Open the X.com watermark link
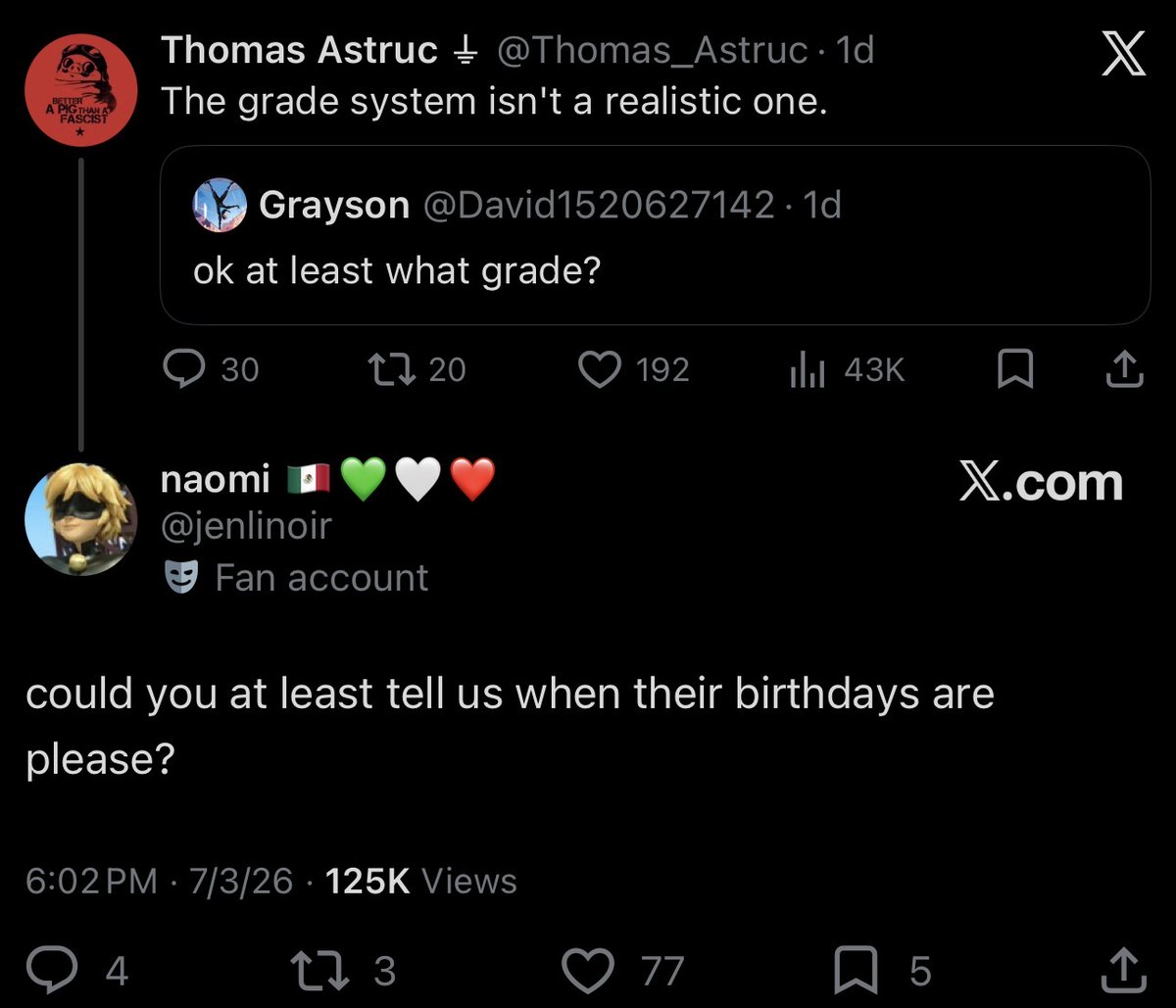Image resolution: width=1176 pixels, height=1008 pixels. [1040, 483]
